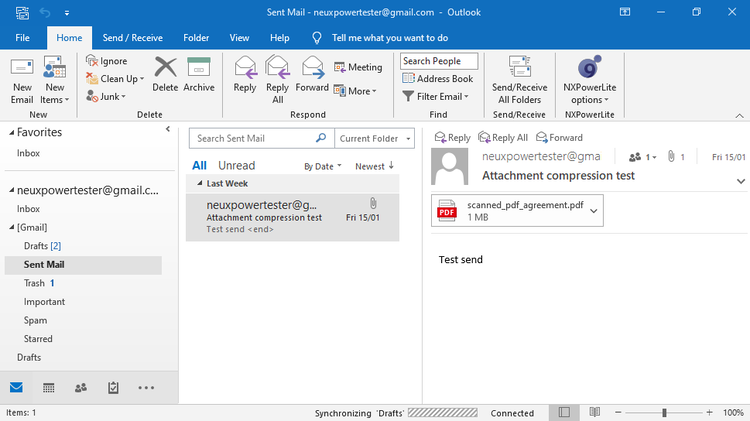
Task: Open the Trash folder
Action: (39, 283)
